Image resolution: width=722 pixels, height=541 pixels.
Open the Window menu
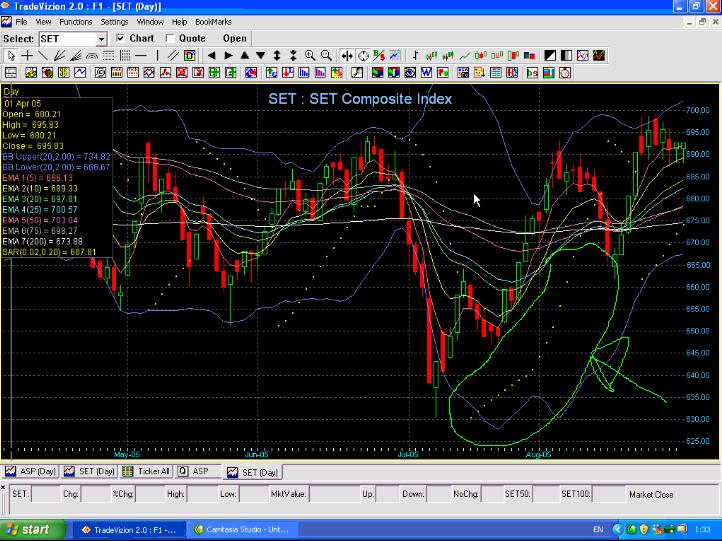[x=150, y=22]
